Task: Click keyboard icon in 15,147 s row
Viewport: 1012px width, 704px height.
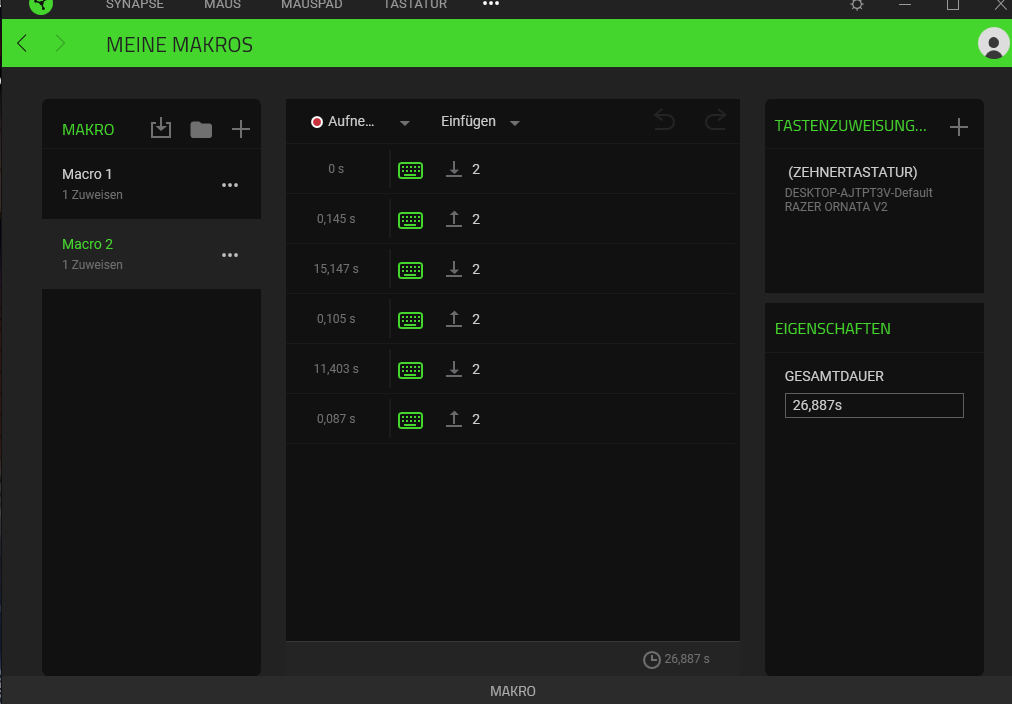Action: pyautogui.click(x=410, y=270)
